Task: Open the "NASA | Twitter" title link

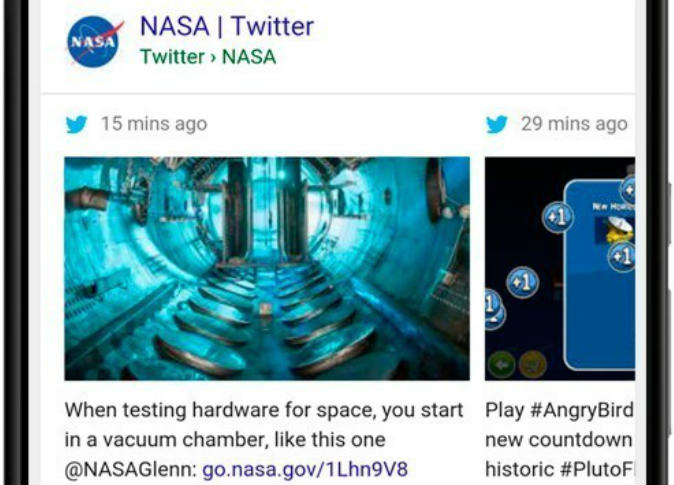Action: 227,26
